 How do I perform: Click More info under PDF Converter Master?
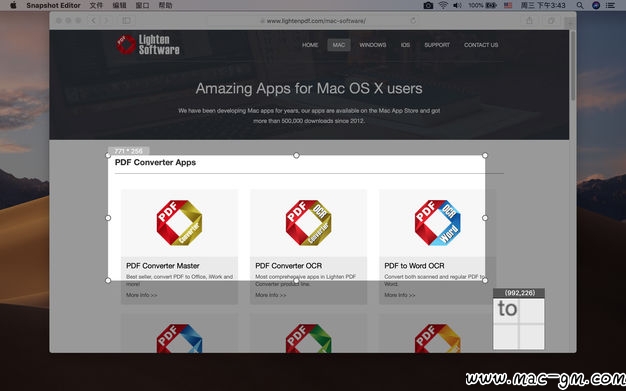141,295
